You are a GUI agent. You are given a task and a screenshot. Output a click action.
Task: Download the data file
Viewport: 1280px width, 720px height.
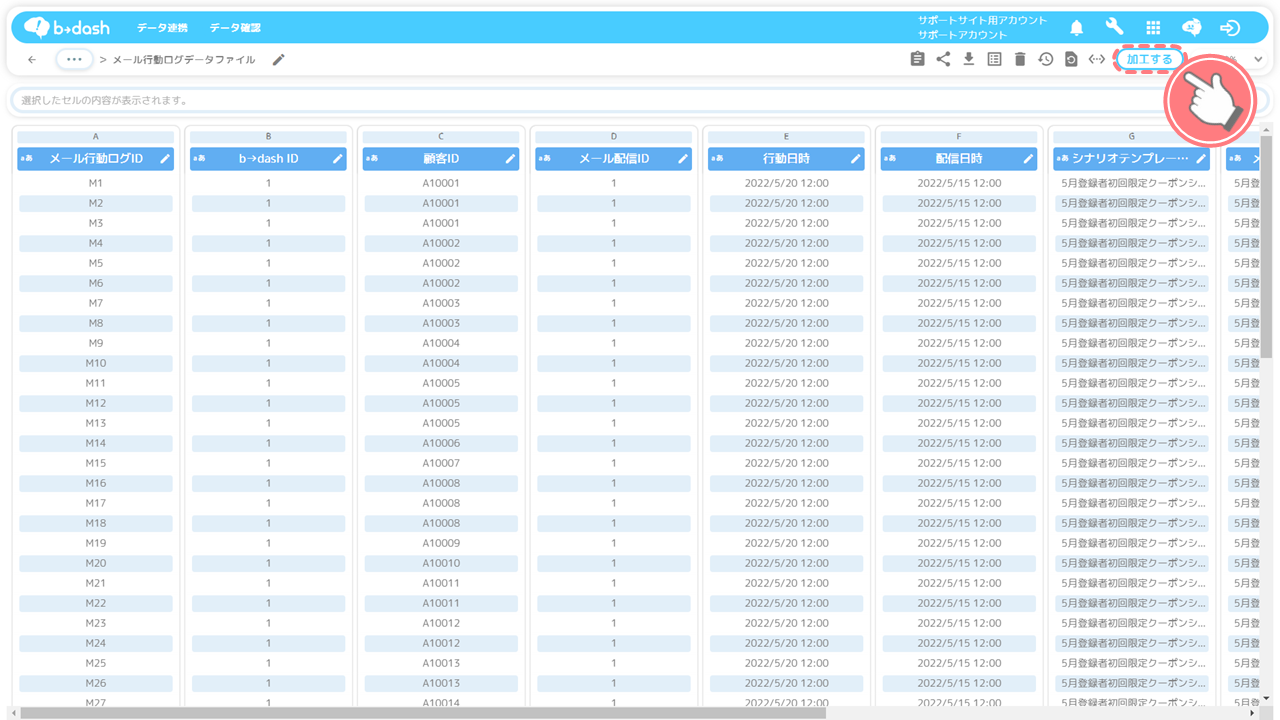pos(969,60)
